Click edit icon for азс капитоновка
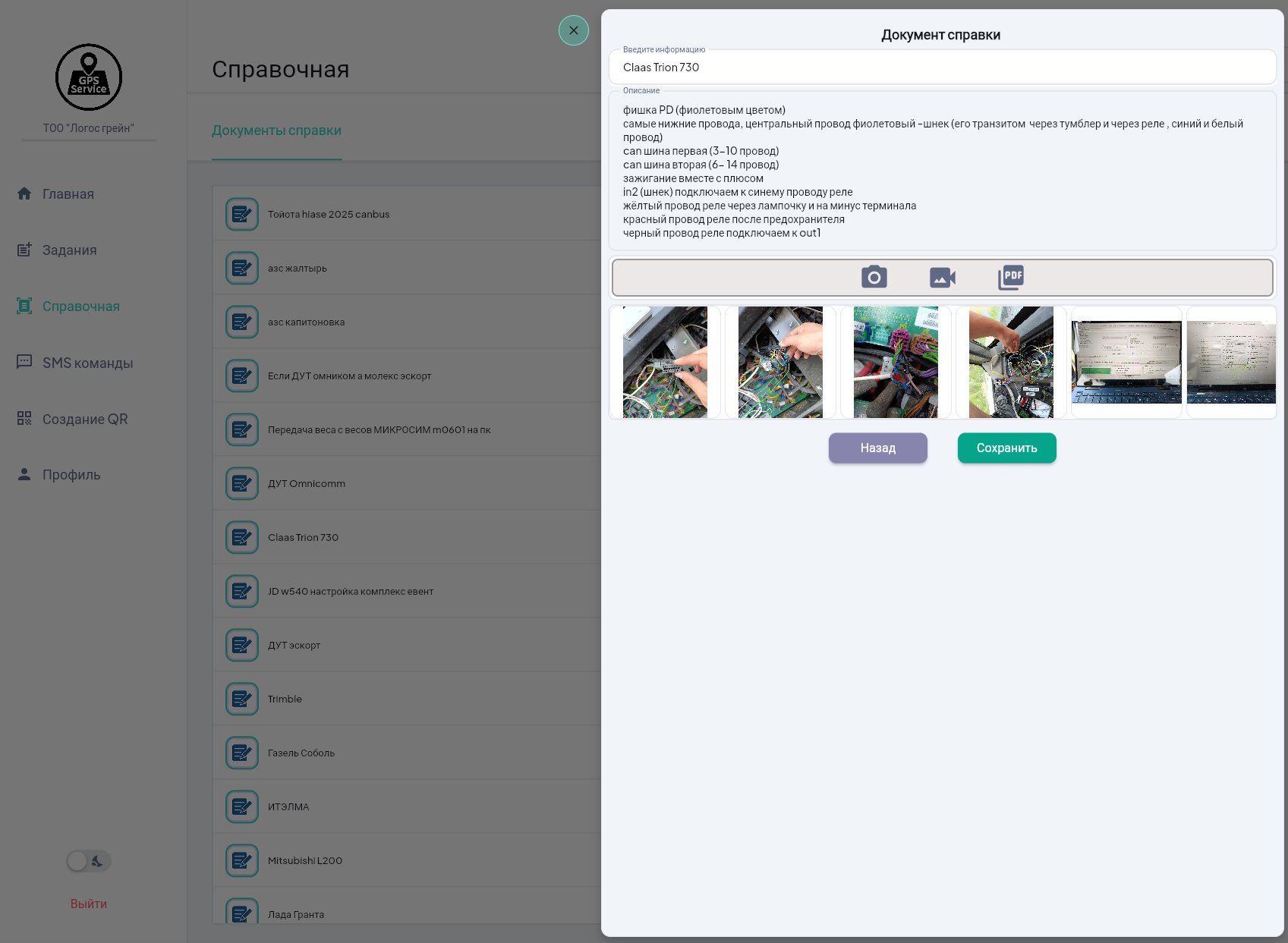This screenshot has width=1288, height=943. pyautogui.click(x=242, y=322)
